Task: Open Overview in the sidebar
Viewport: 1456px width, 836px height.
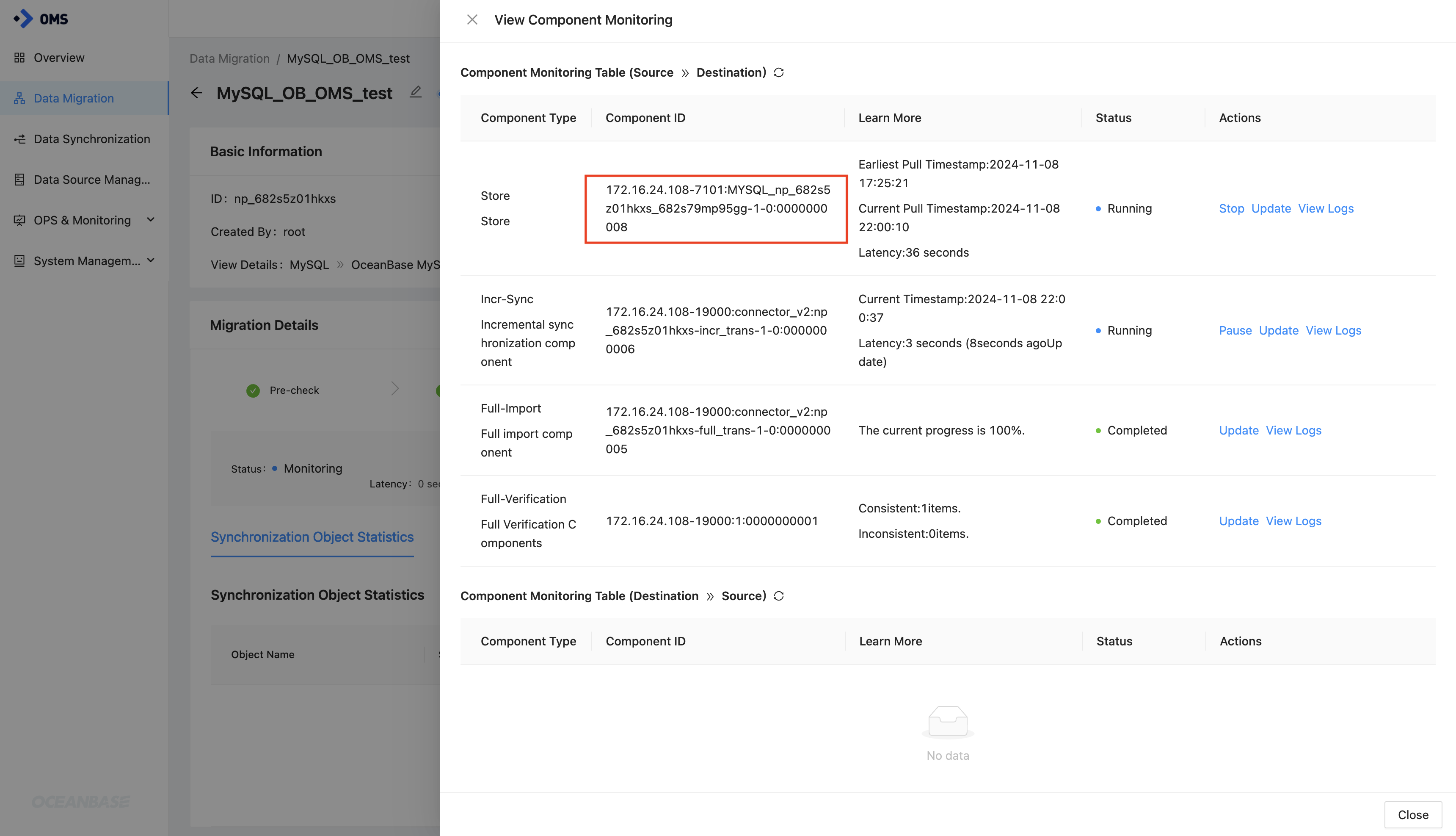Action: click(59, 58)
